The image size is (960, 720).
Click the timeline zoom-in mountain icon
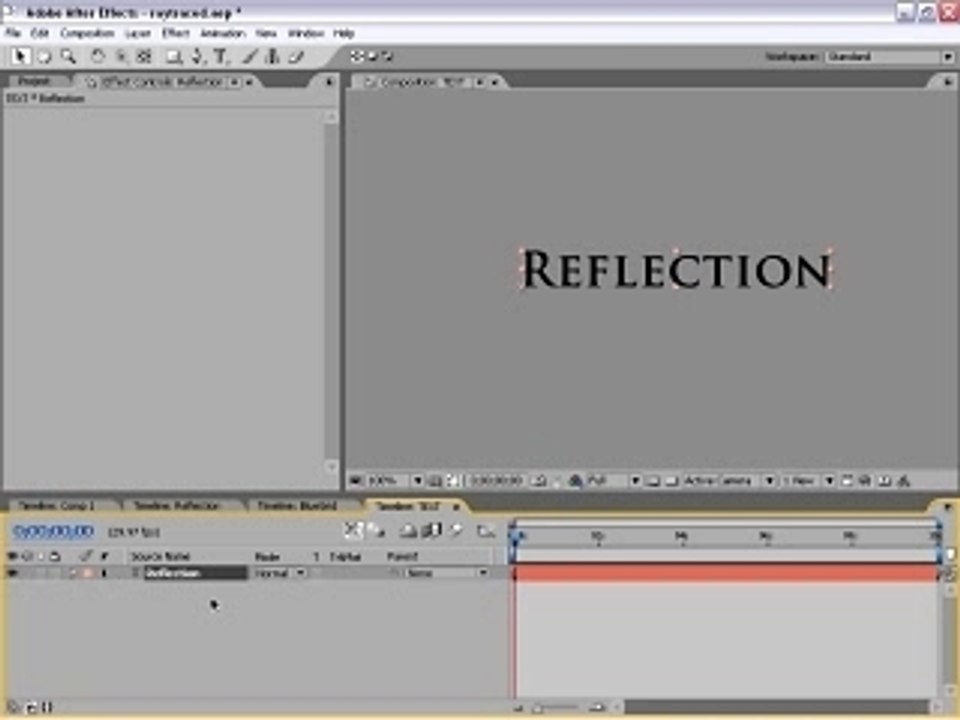[598, 708]
